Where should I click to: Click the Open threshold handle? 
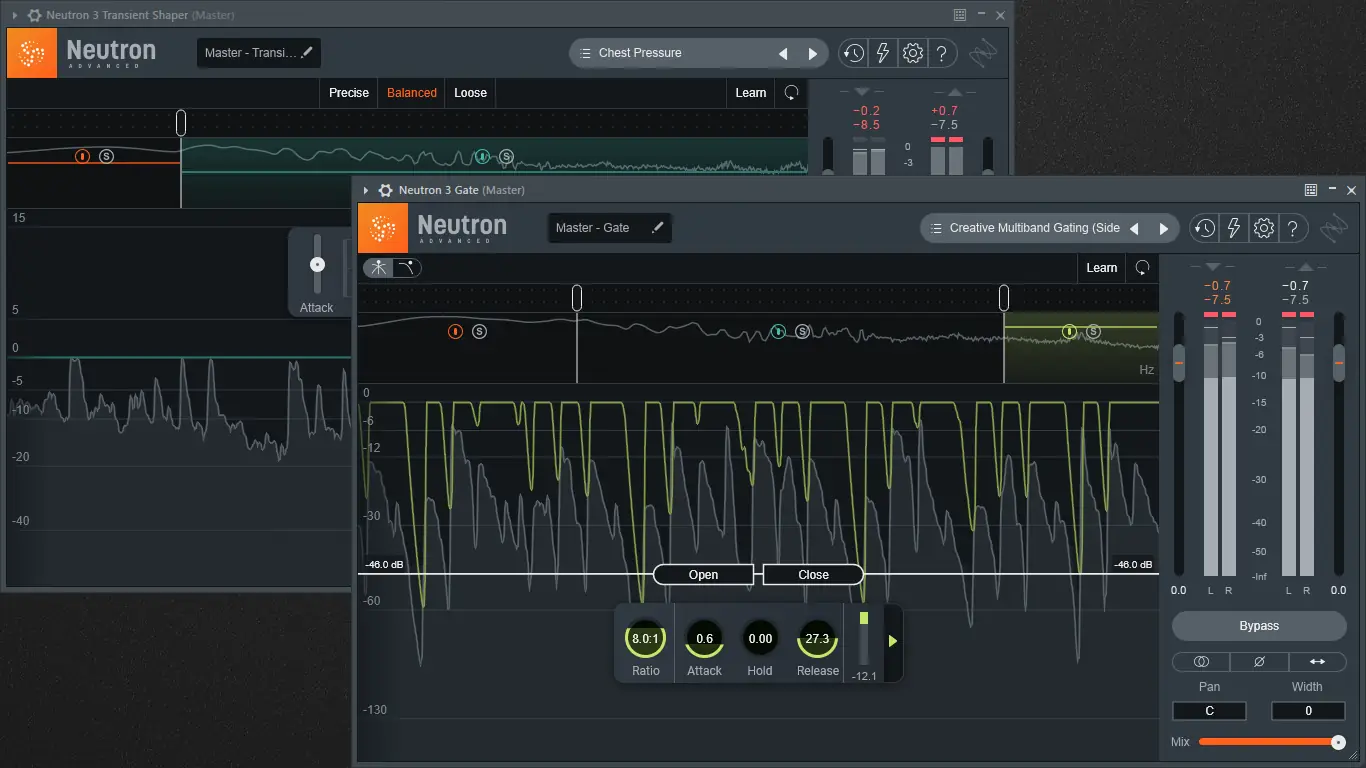coord(703,574)
